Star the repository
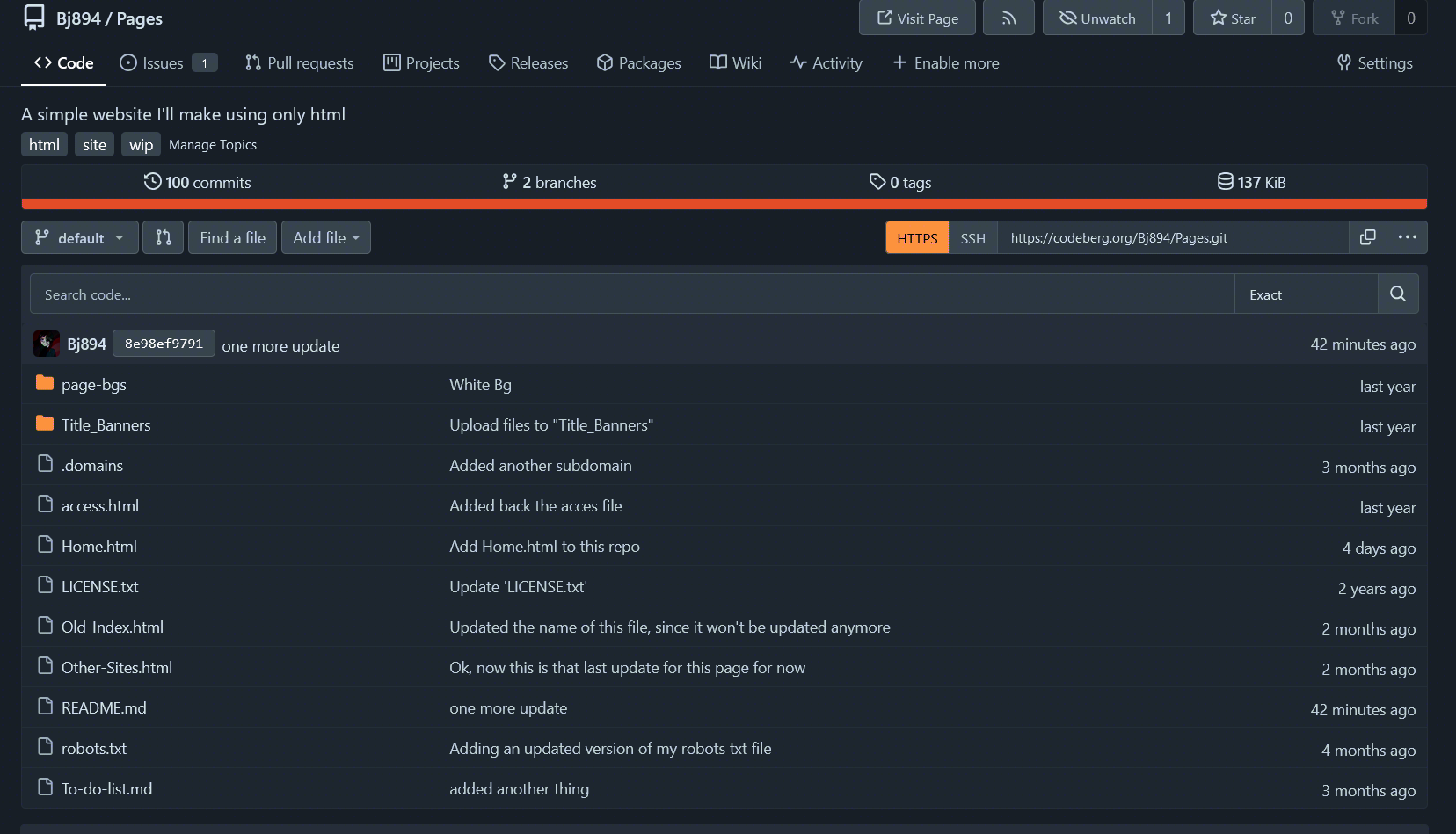Screen dimensions: 1456x834 point(1233,18)
